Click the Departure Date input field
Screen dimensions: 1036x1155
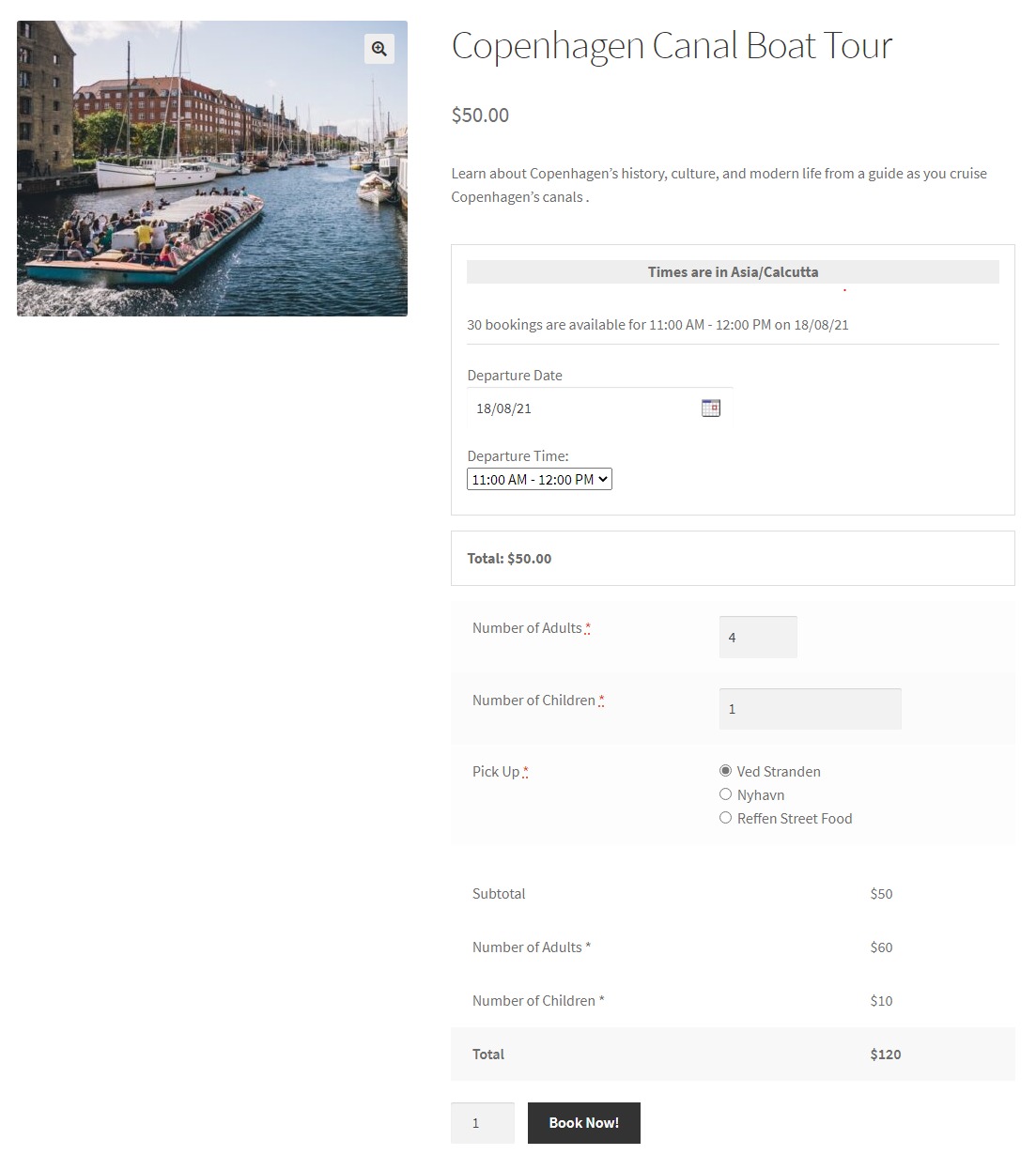[x=582, y=408]
